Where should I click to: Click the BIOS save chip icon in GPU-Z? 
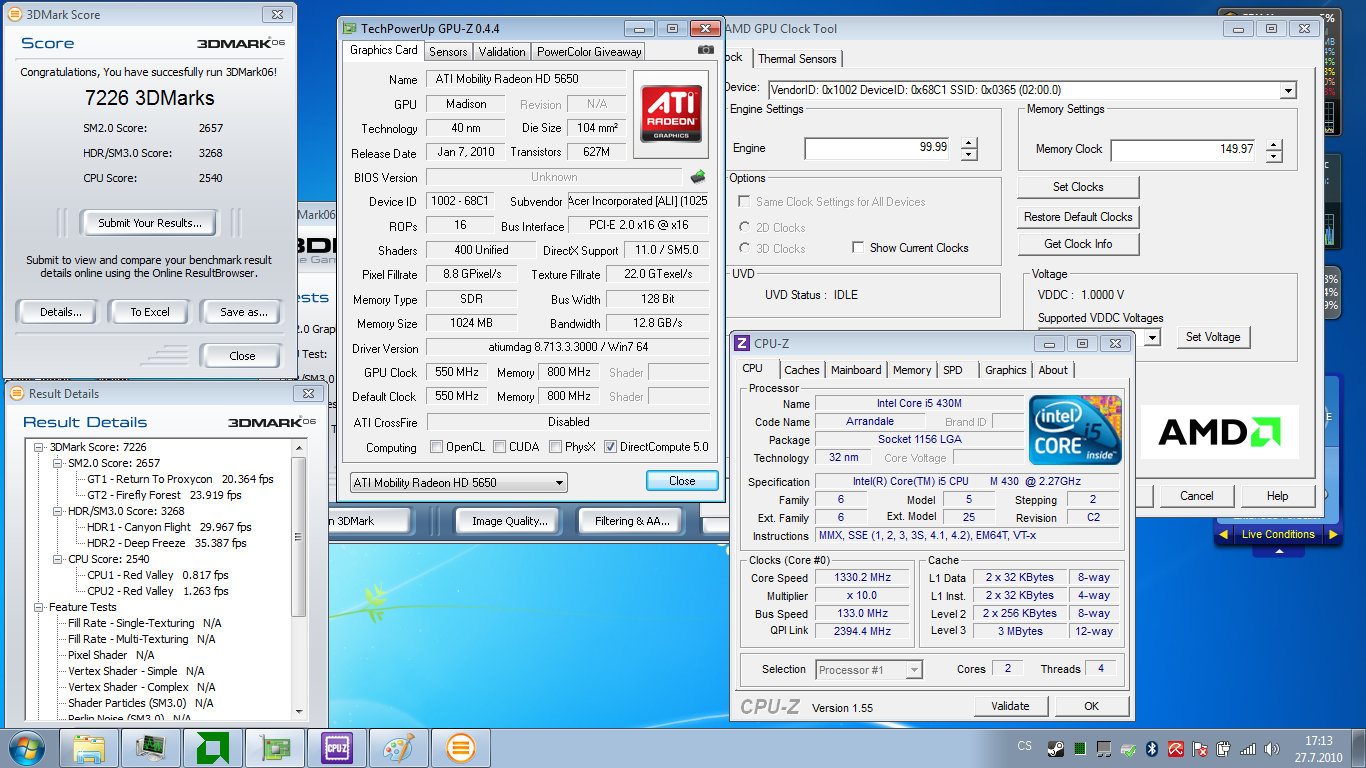(698, 177)
